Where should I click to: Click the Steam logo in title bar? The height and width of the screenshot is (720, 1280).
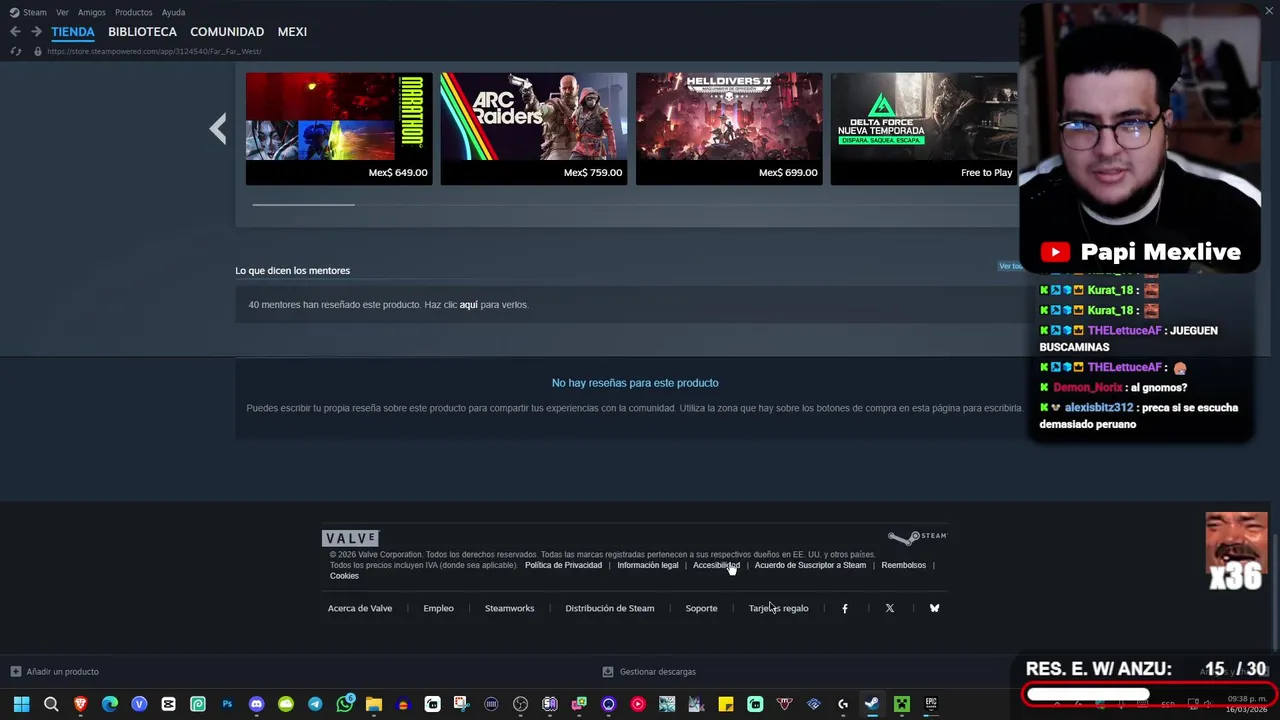[14, 12]
